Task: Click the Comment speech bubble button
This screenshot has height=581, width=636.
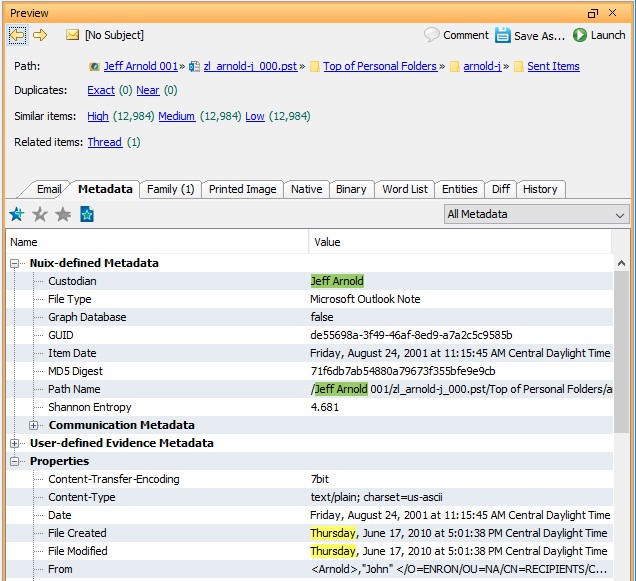Action: pos(456,35)
